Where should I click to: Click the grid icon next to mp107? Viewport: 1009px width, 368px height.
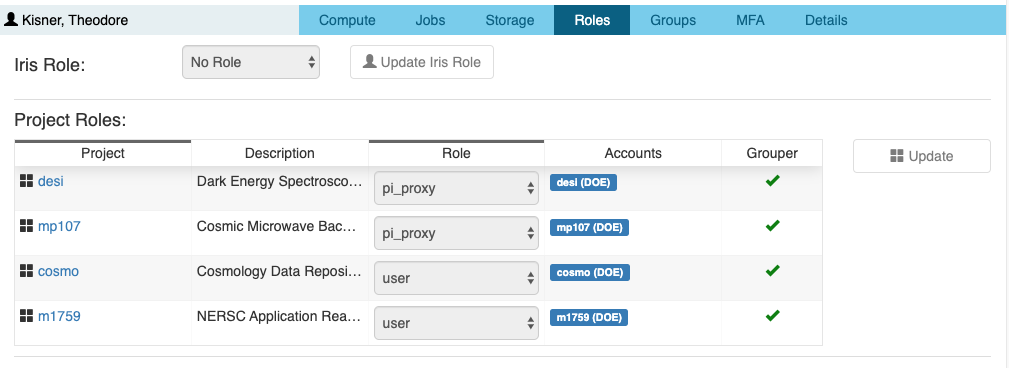[x=26, y=226]
